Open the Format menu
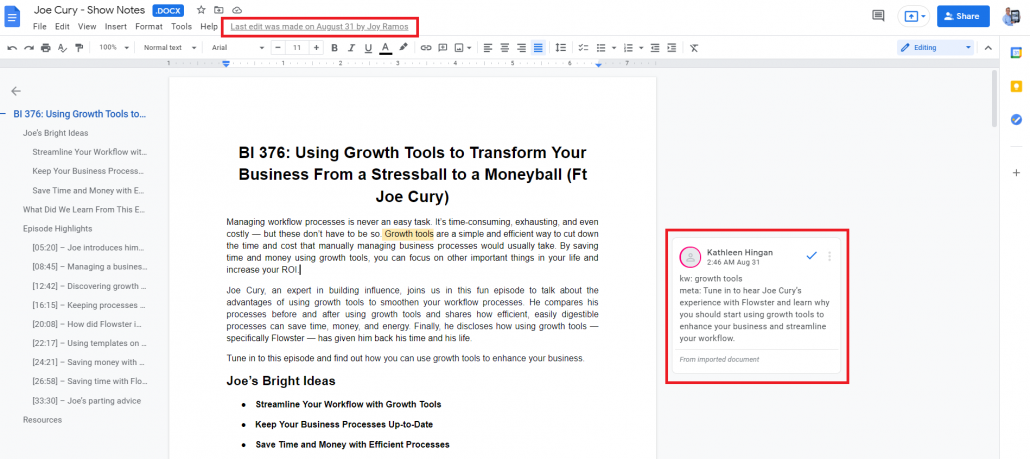 point(149,27)
